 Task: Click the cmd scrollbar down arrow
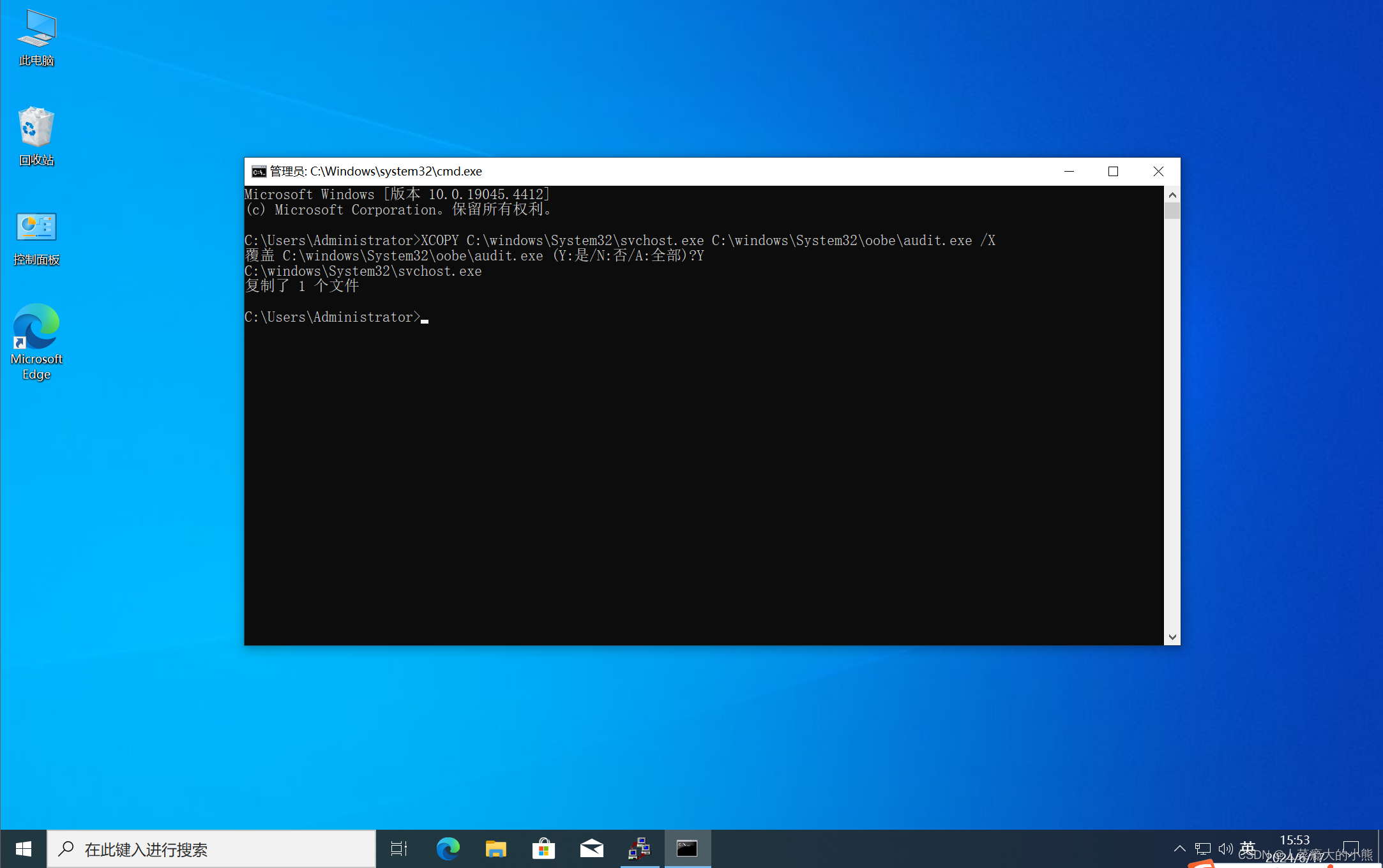pyautogui.click(x=1172, y=637)
